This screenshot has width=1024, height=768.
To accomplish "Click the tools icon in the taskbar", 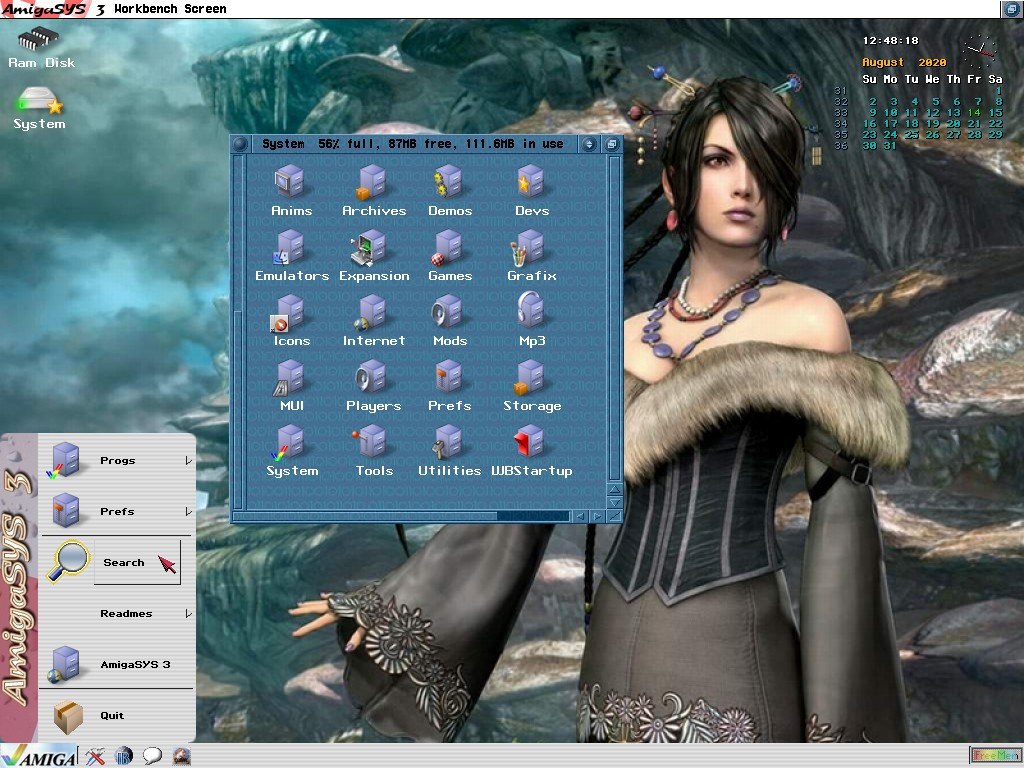I will click(94, 756).
